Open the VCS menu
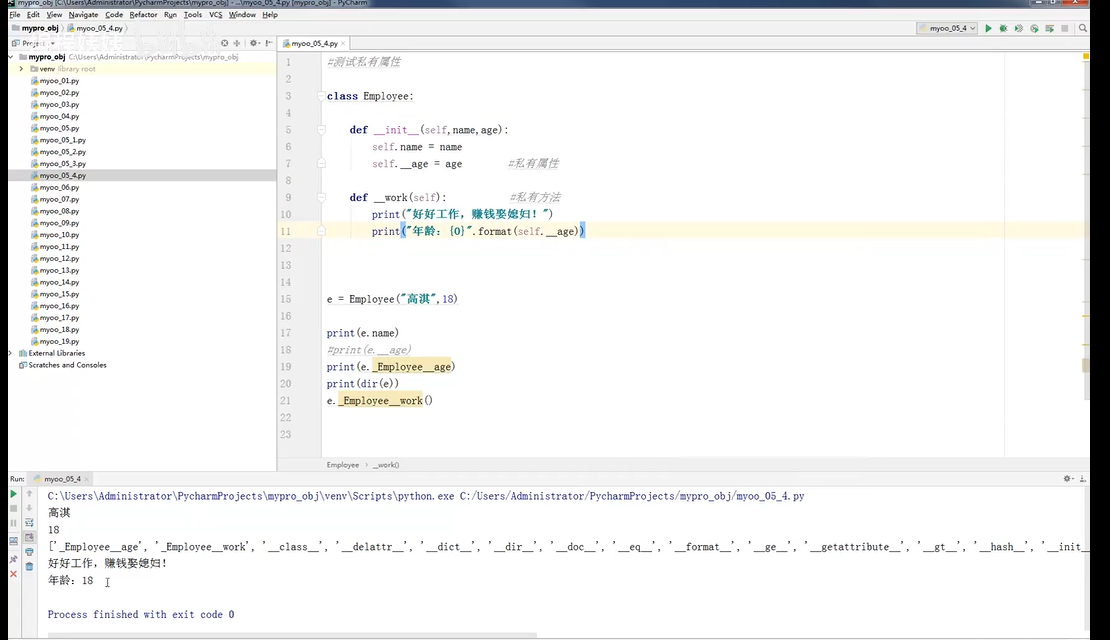1110x640 pixels. tap(216, 14)
